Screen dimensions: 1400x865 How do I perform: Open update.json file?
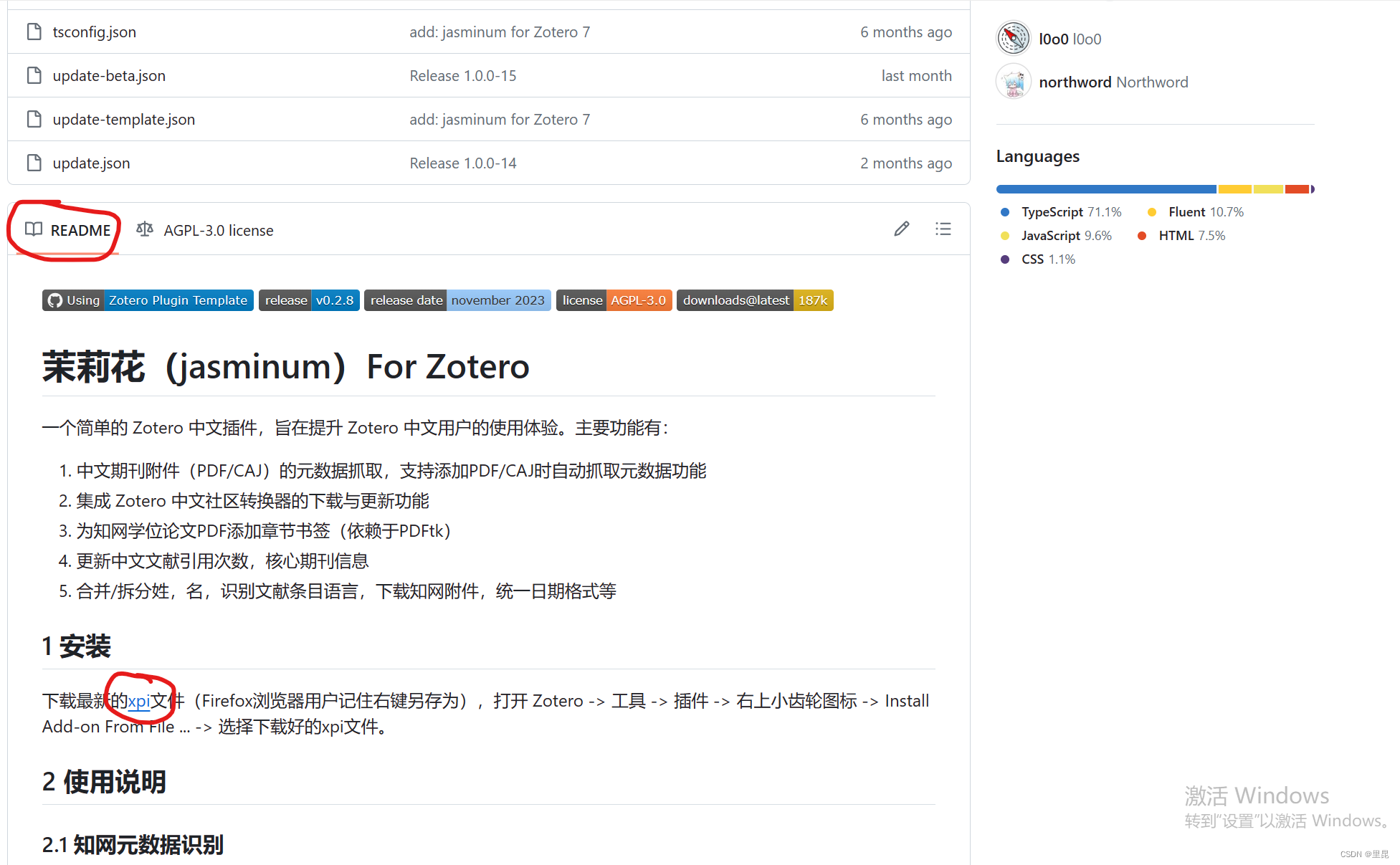[91, 163]
